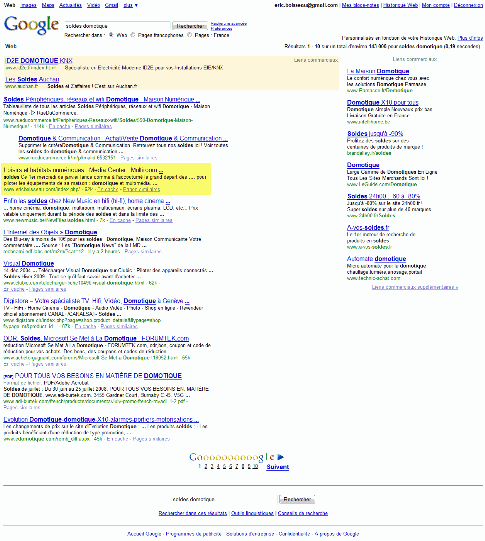The height and width of the screenshot is (541, 485).
Task: Open Evolution Domotique X10 alarmes result
Action: [101, 420]
